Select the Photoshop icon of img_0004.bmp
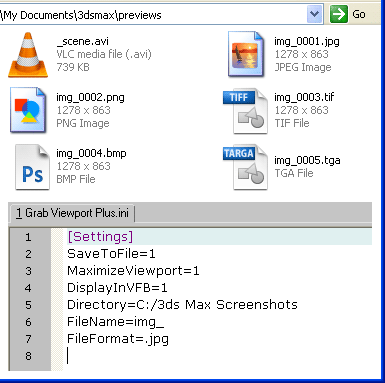 32,167
